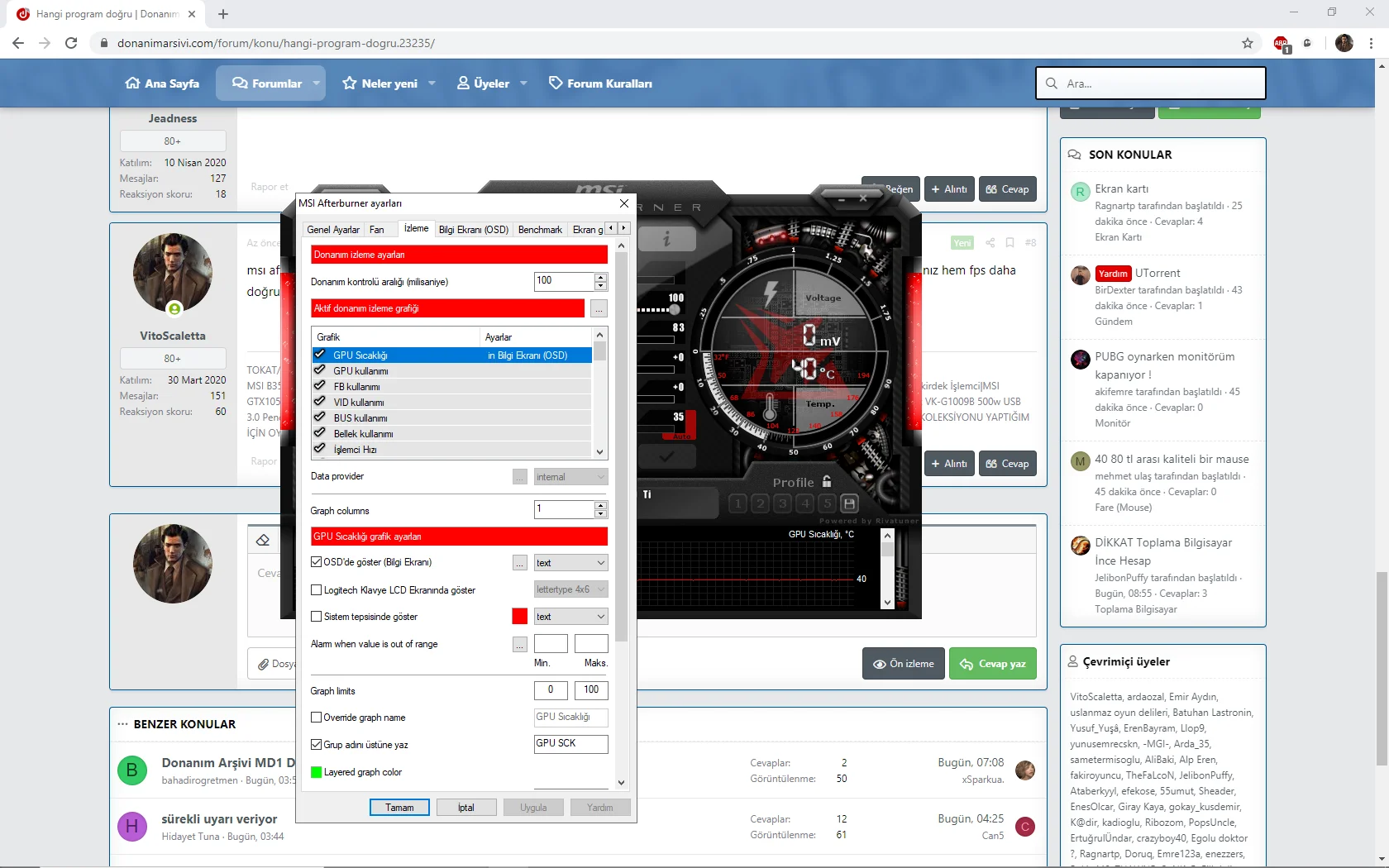Click the 'İptal' button
Screen dimensions: 1389x868
[466, 808]
